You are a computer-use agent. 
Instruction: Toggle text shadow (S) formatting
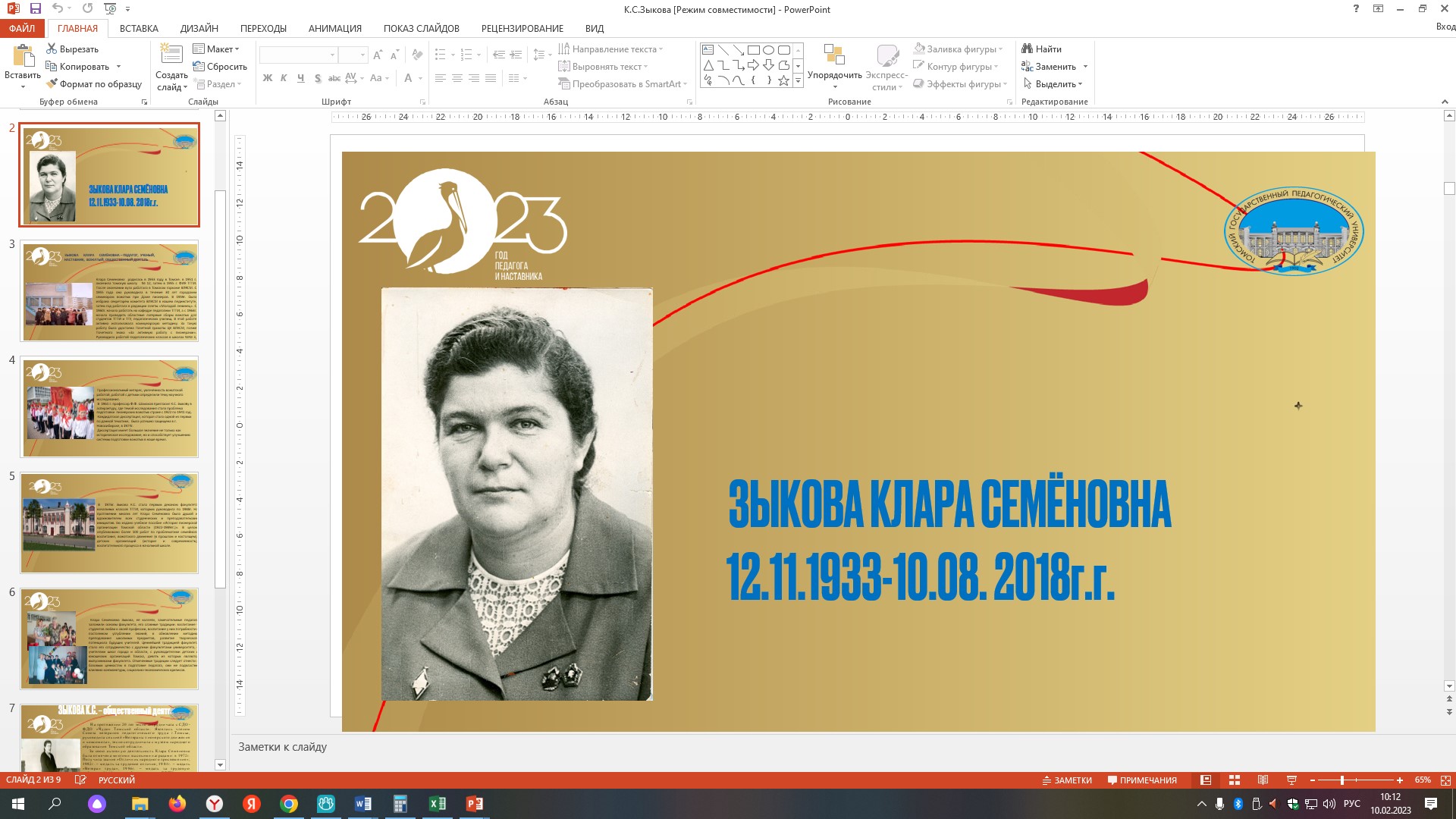[x=317, y=78]
